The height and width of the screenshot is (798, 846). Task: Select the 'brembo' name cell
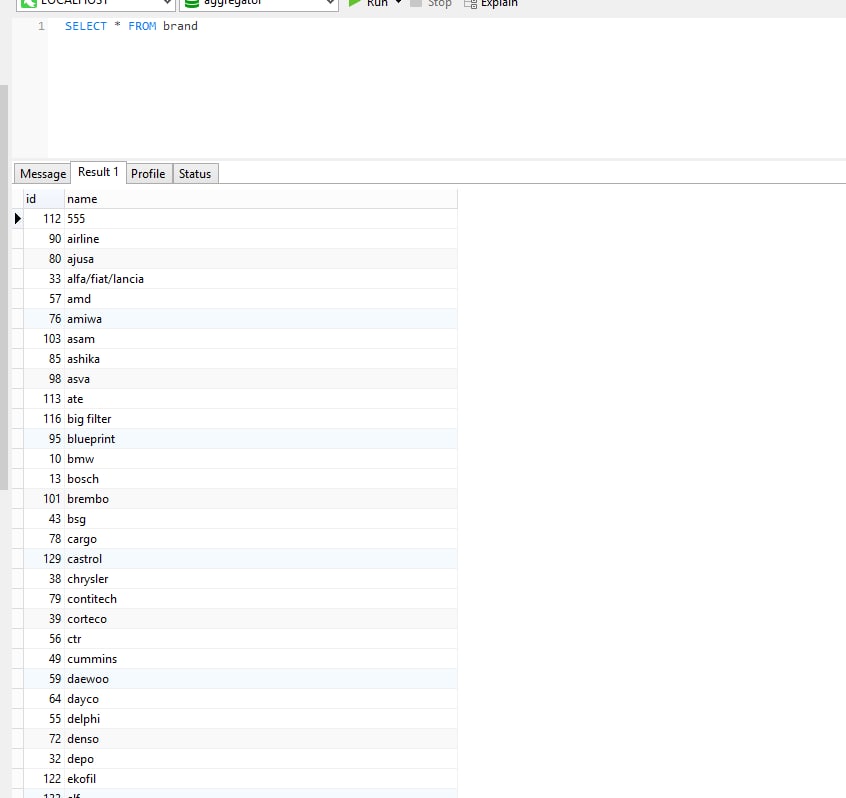[x=261, y=499]
